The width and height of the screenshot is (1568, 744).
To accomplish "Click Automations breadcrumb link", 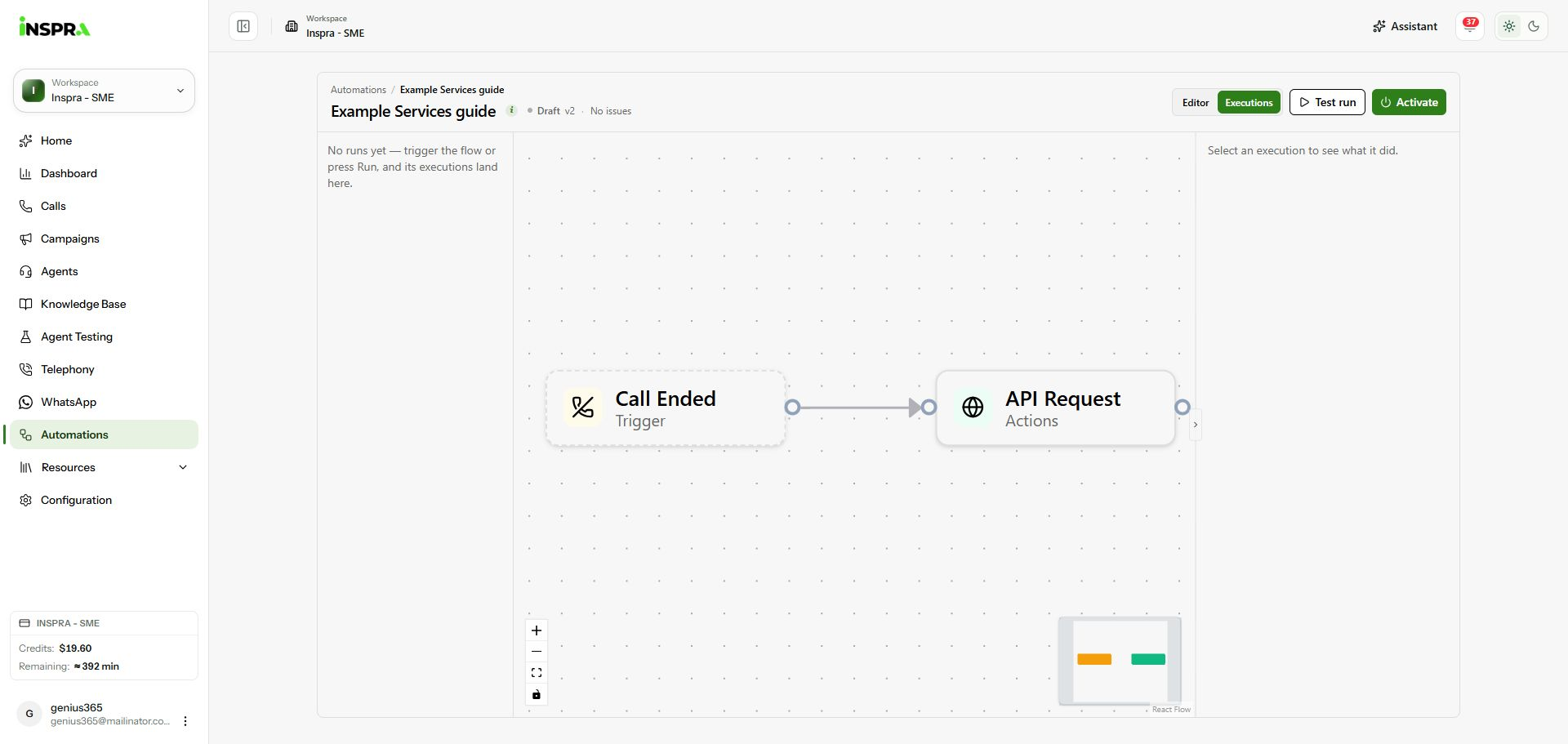I will [x=358, y=90].
